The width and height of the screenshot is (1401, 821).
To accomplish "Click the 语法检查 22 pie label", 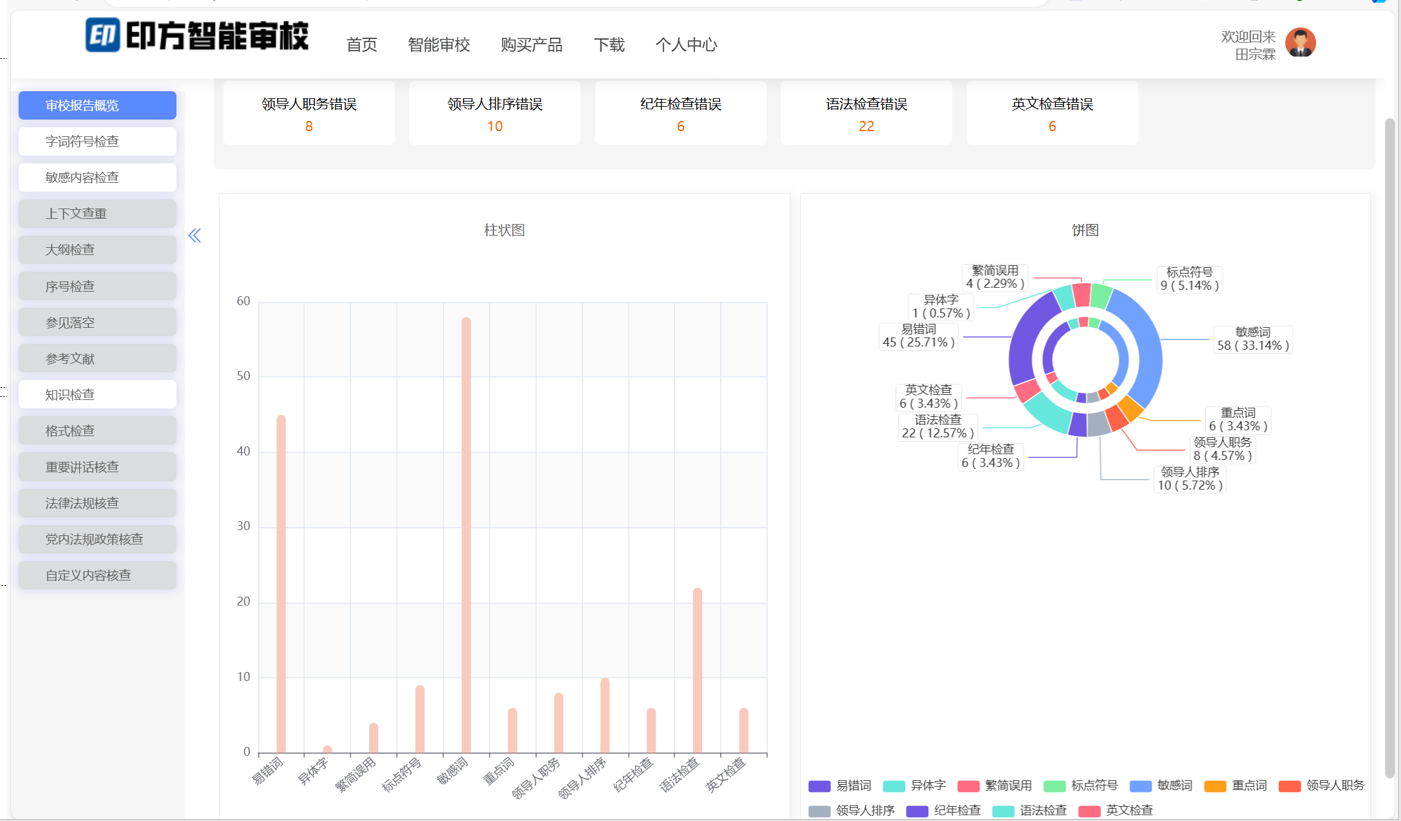I will pyautogui.click(x=938, y=427).
